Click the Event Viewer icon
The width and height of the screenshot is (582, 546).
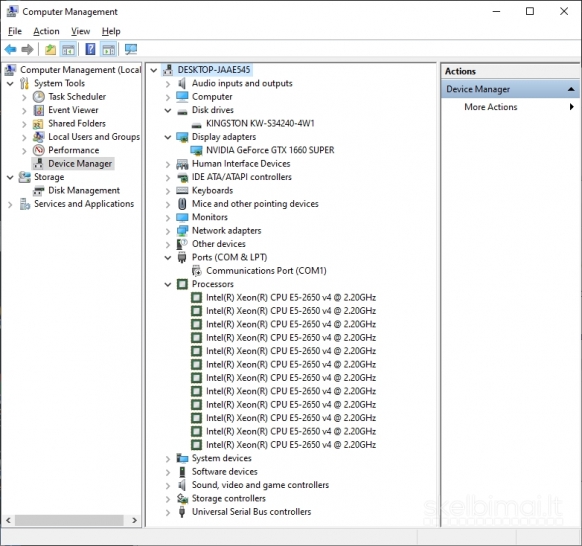(x=39, y=110)
